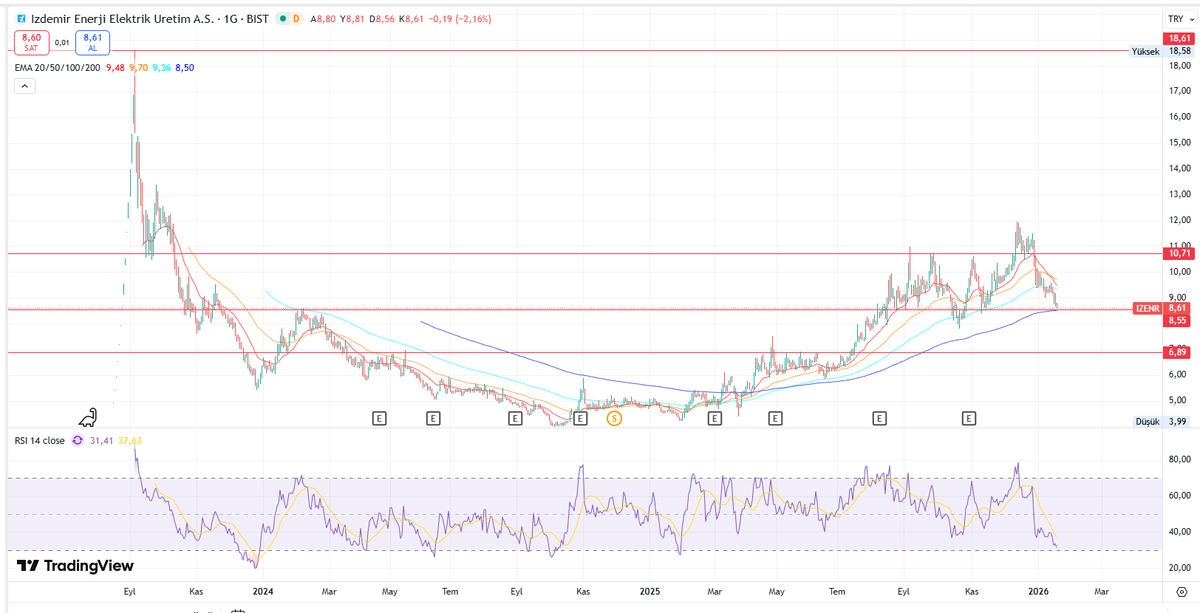Click the green market status dot
Viewport: 1200px width, 613px height.
pyautogui.click(x=283, y=18)
